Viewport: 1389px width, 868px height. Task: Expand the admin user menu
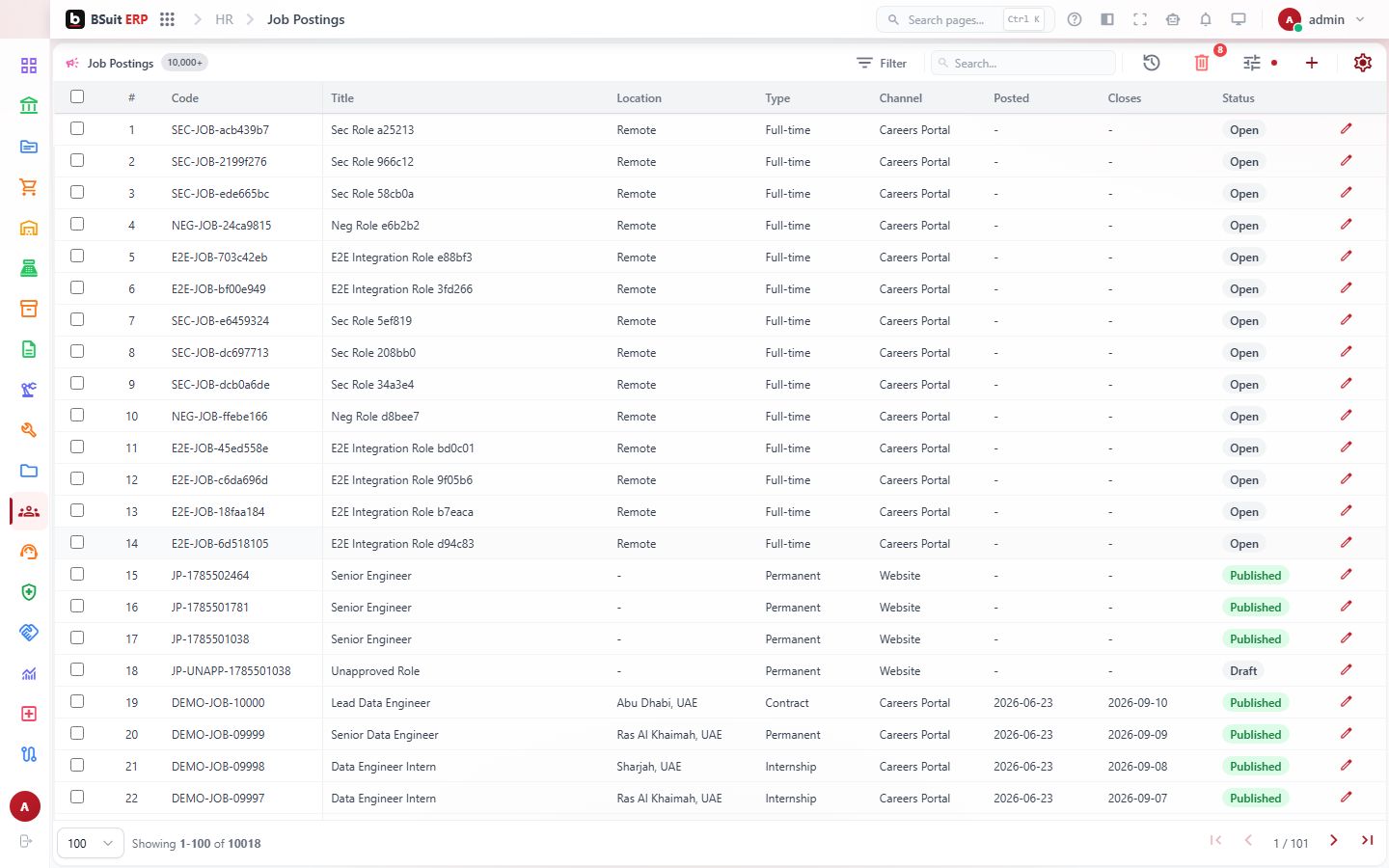tap(1321, 19)
